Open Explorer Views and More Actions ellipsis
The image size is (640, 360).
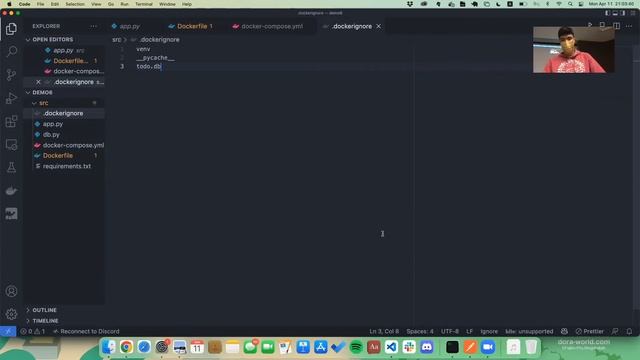click(94, 26)
